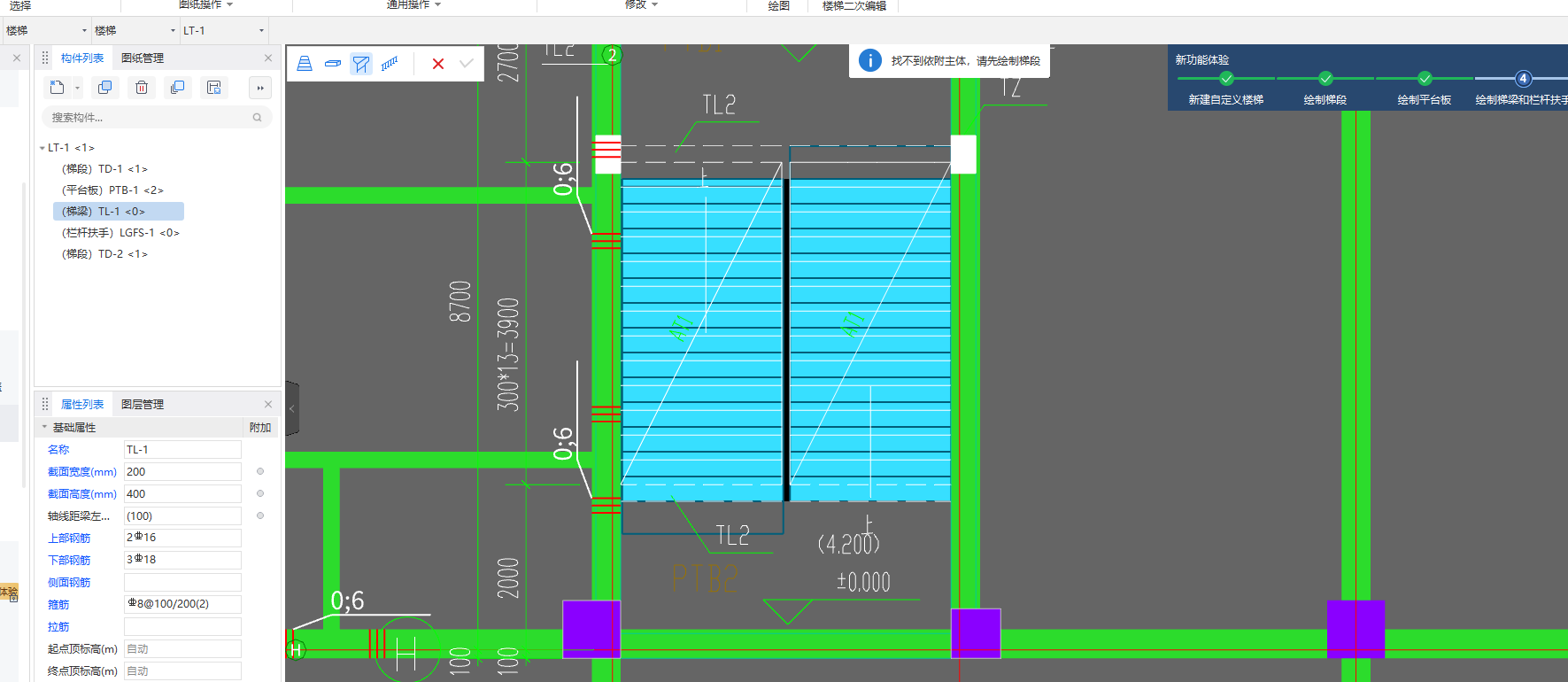Select (平台板) PTB-1 in component tree

tap(112, 190)
